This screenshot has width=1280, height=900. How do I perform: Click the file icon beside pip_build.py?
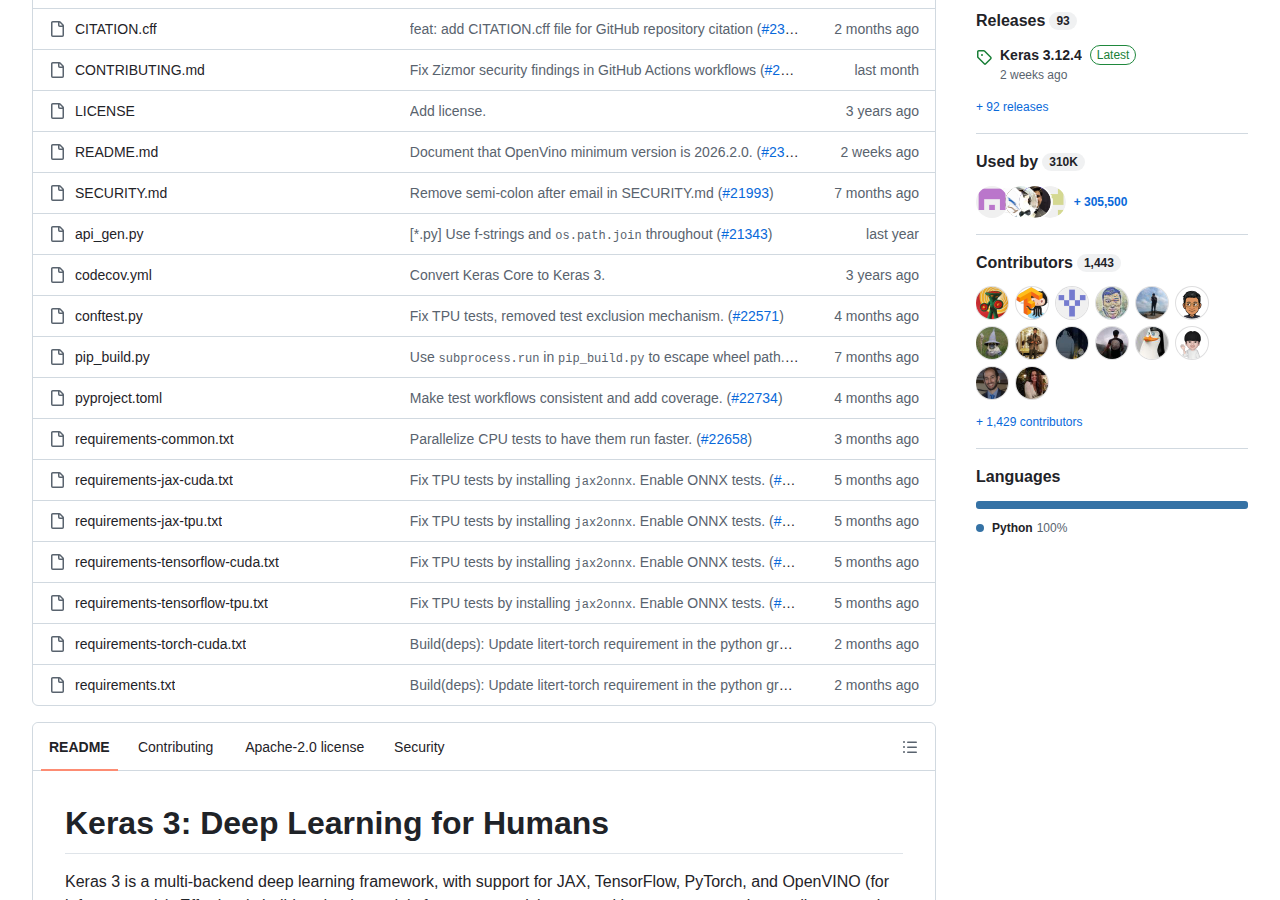(x=57, y=357)
